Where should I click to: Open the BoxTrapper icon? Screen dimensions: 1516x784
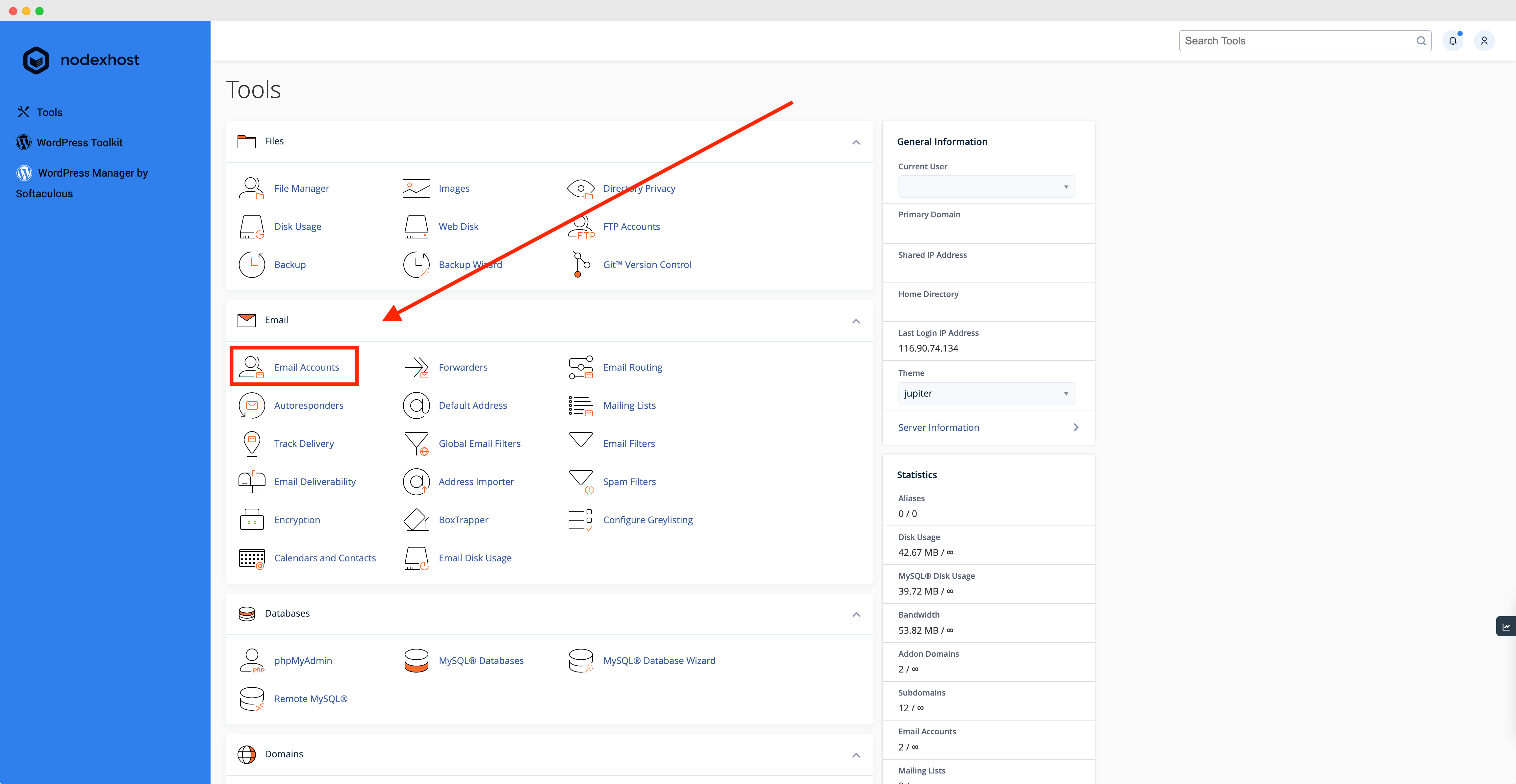[x=416, y=520]
